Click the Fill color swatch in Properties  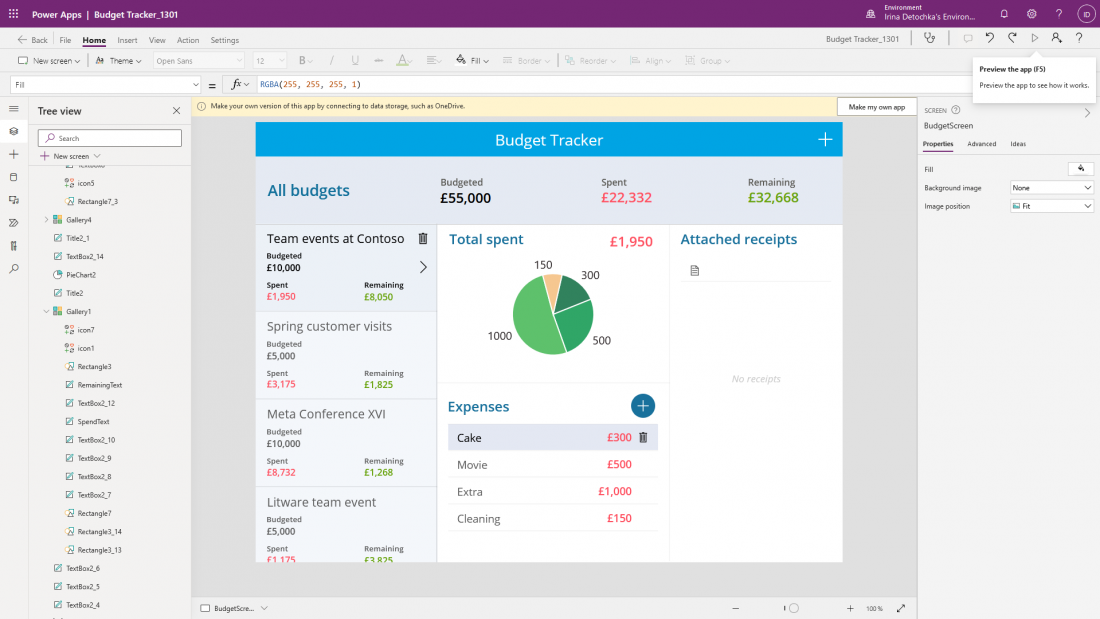1081,169
